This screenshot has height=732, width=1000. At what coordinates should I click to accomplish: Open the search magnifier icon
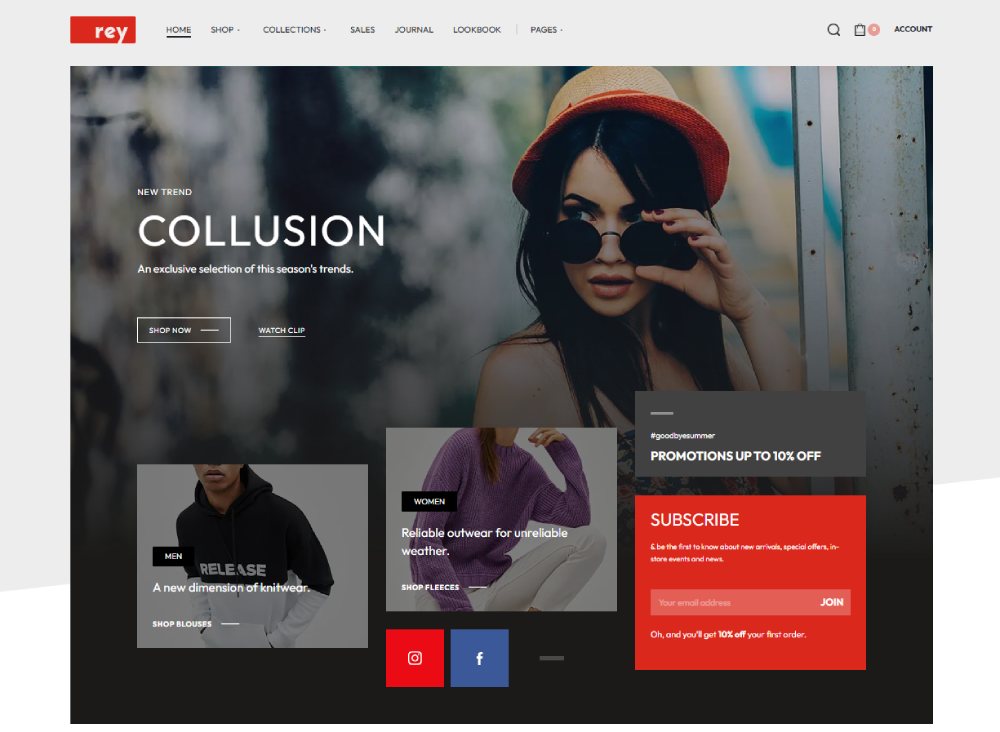[x=833, y=30]
